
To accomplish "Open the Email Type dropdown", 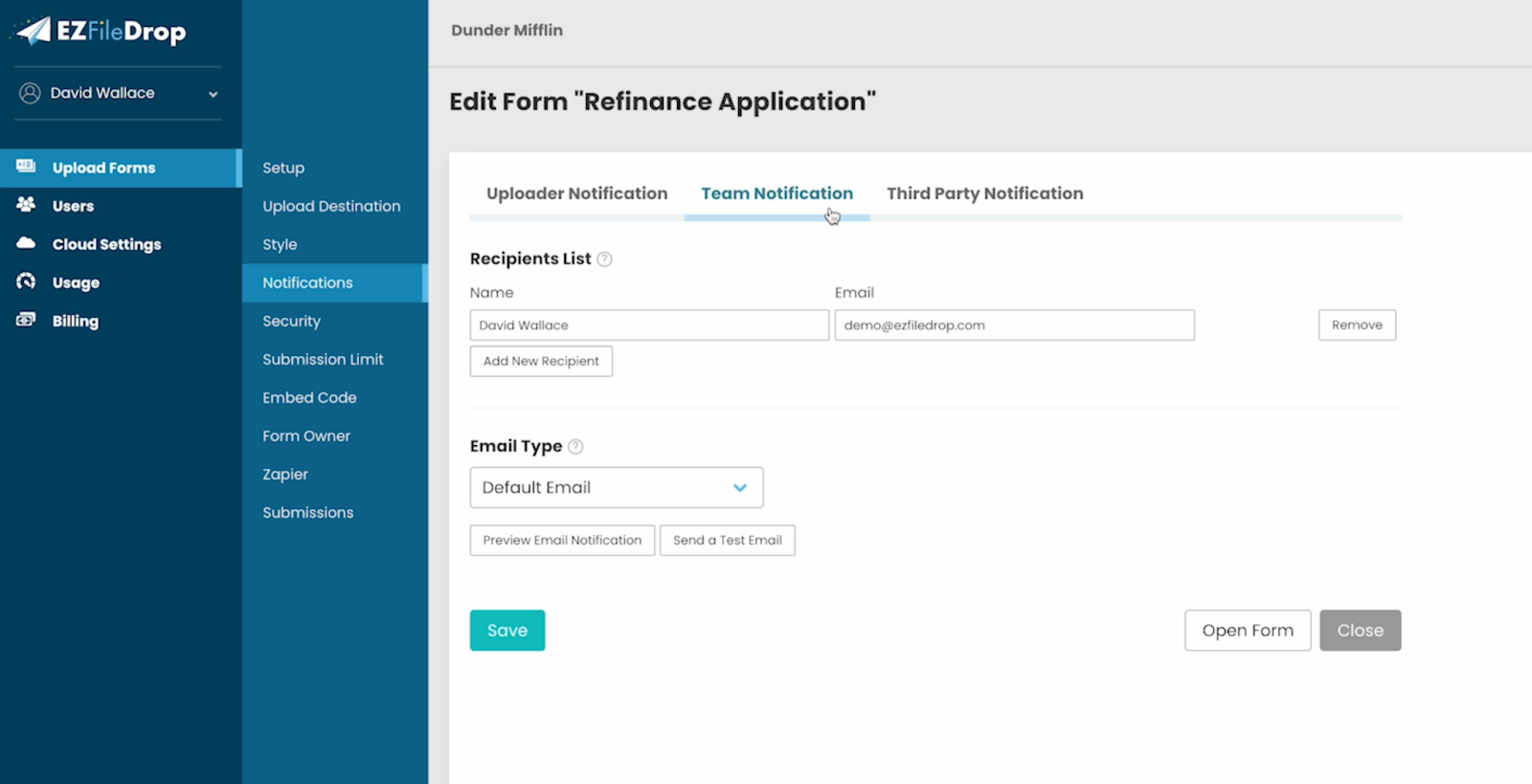I will pyautogui.click(x=617, y=487).
